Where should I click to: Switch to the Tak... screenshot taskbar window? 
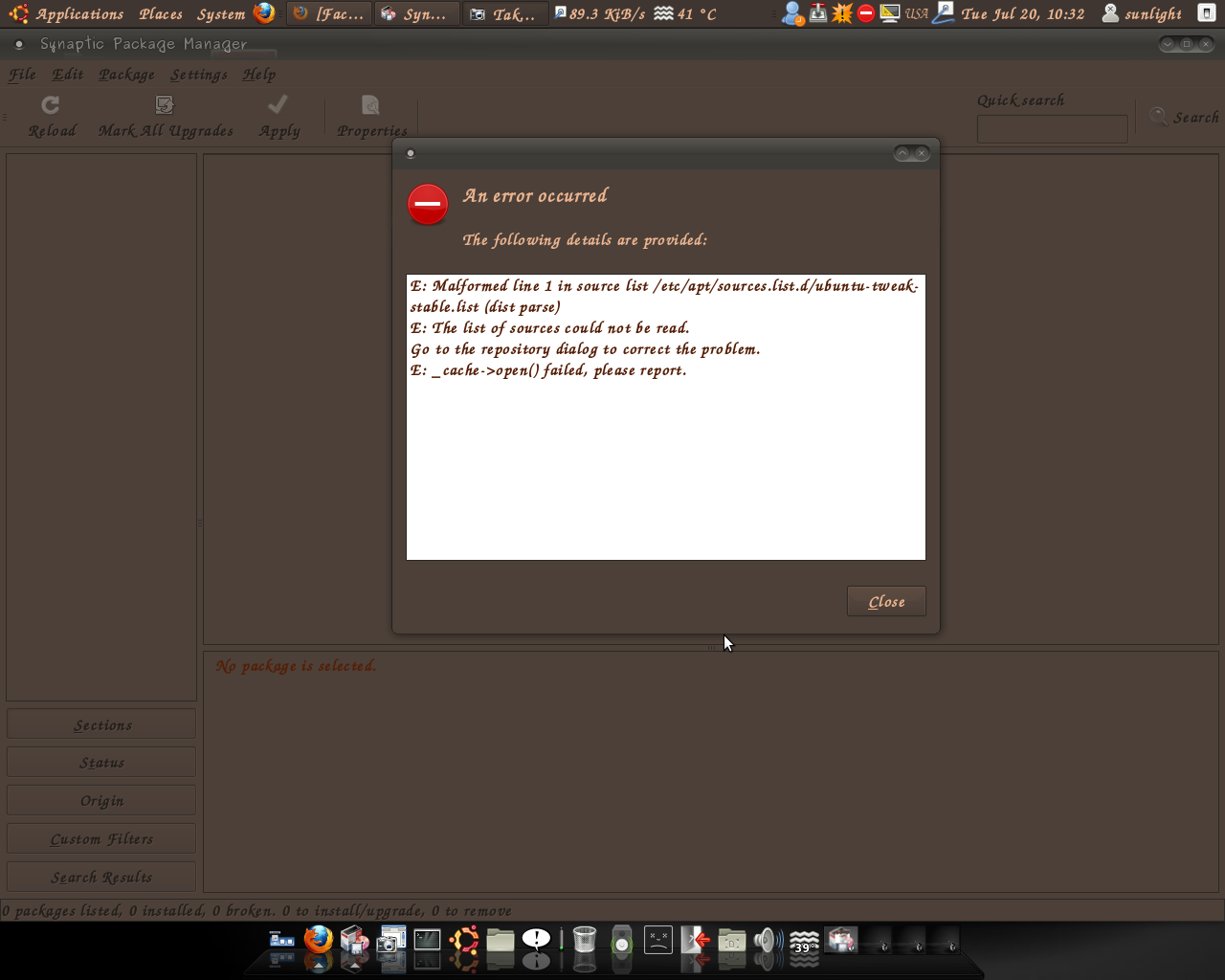pyautogui.click(x=505, y=13)
